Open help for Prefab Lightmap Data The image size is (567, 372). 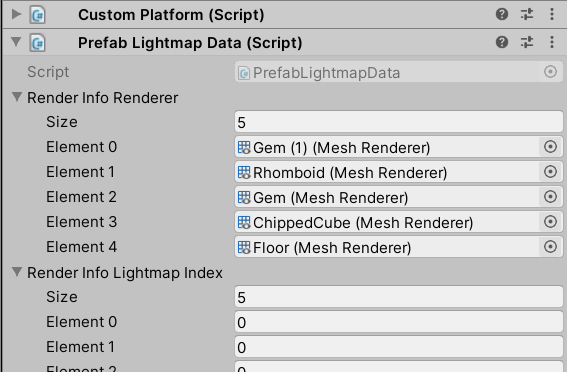tap(502, 42)
